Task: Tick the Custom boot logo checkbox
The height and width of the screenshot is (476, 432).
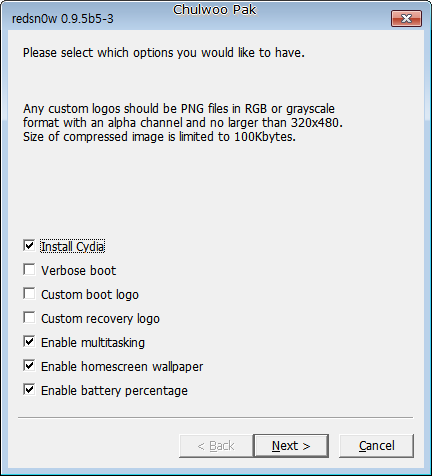Action: tap(29, 294)
